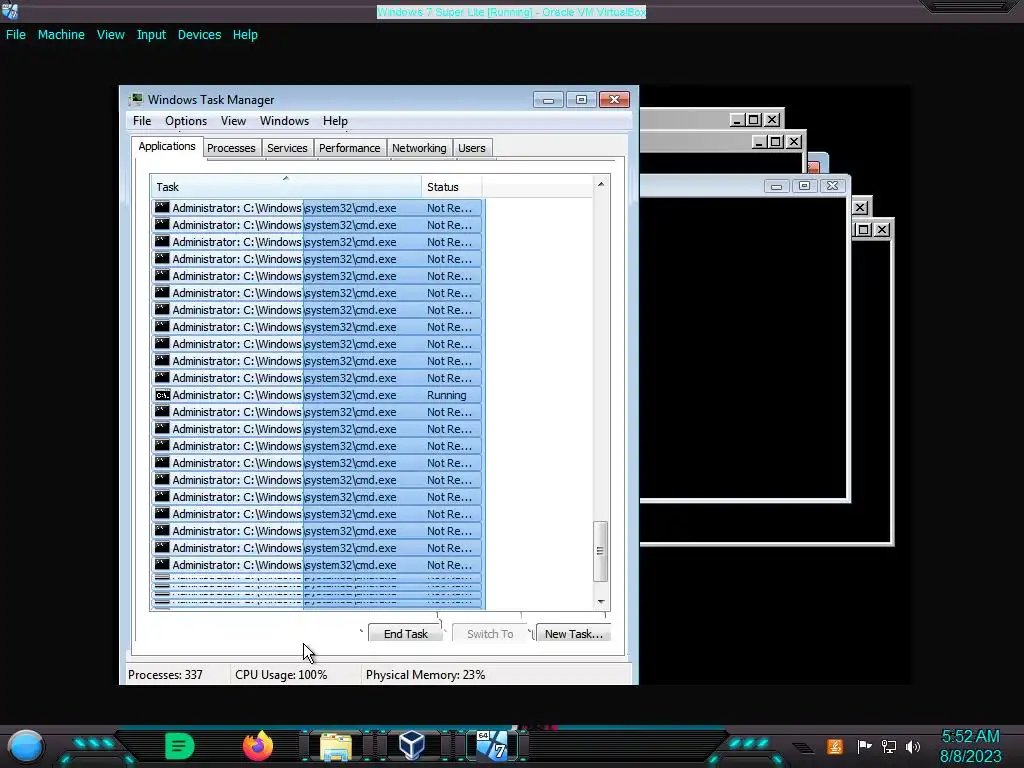1024x768 pixels.
Task: Open Task Manager's Windows menu
Action: (284, 121)
